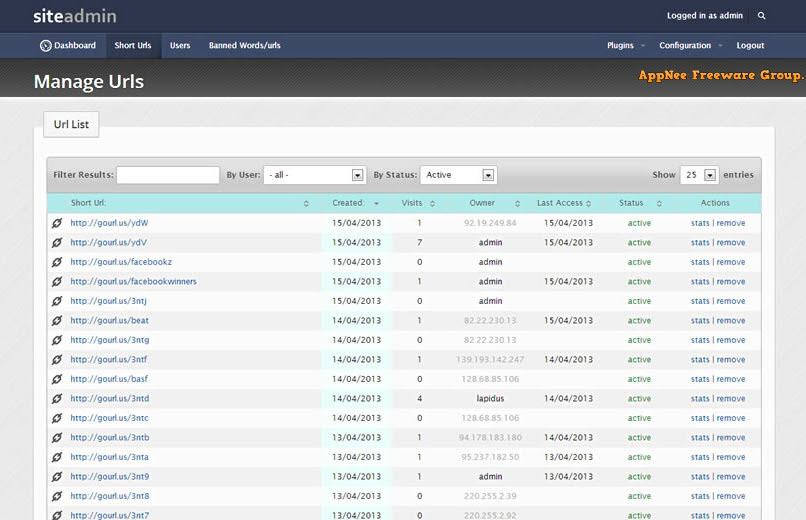Open the Short Urls nav item
Screen dimensions: 806x520
[133, 46]
